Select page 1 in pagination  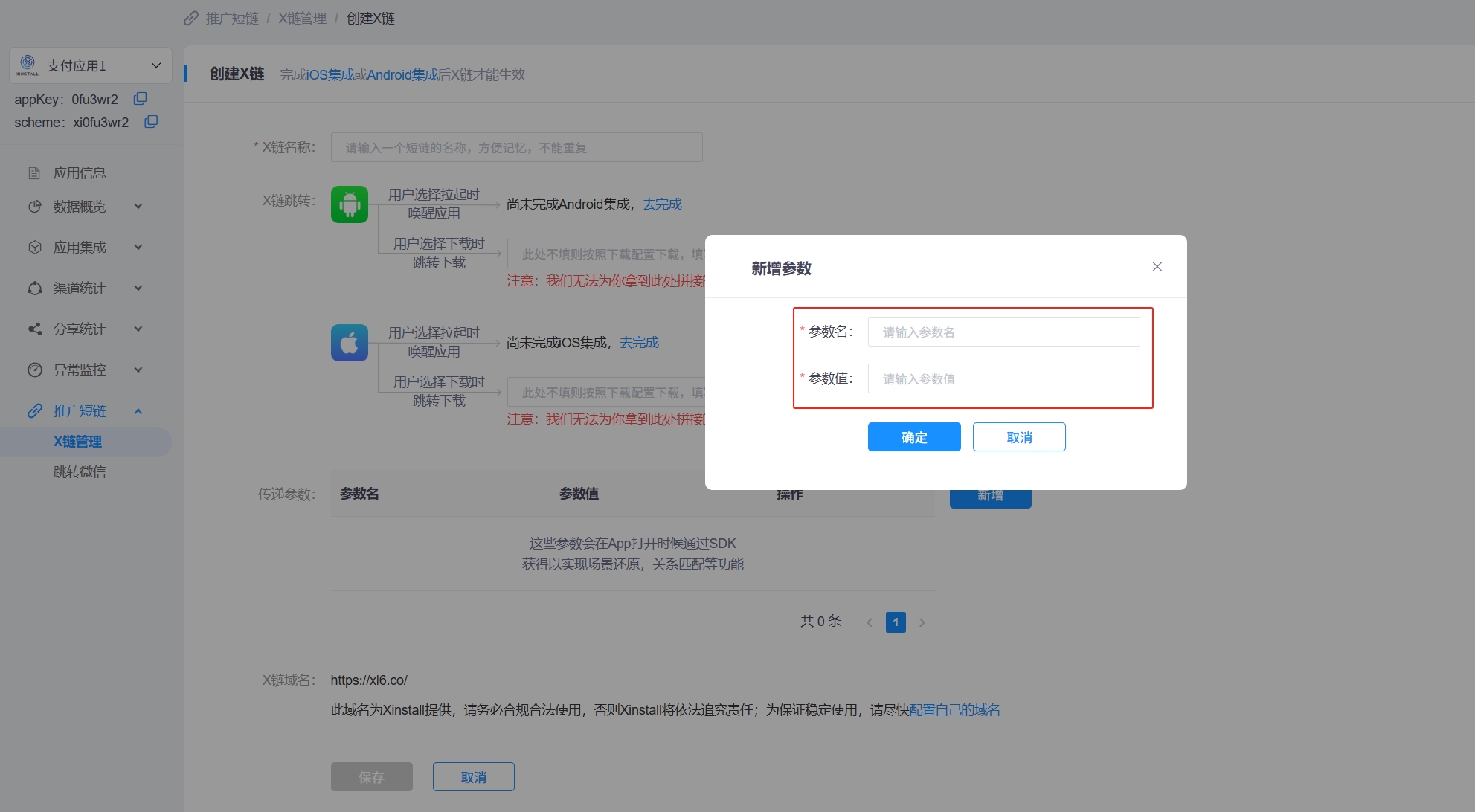tap(896, 622)
